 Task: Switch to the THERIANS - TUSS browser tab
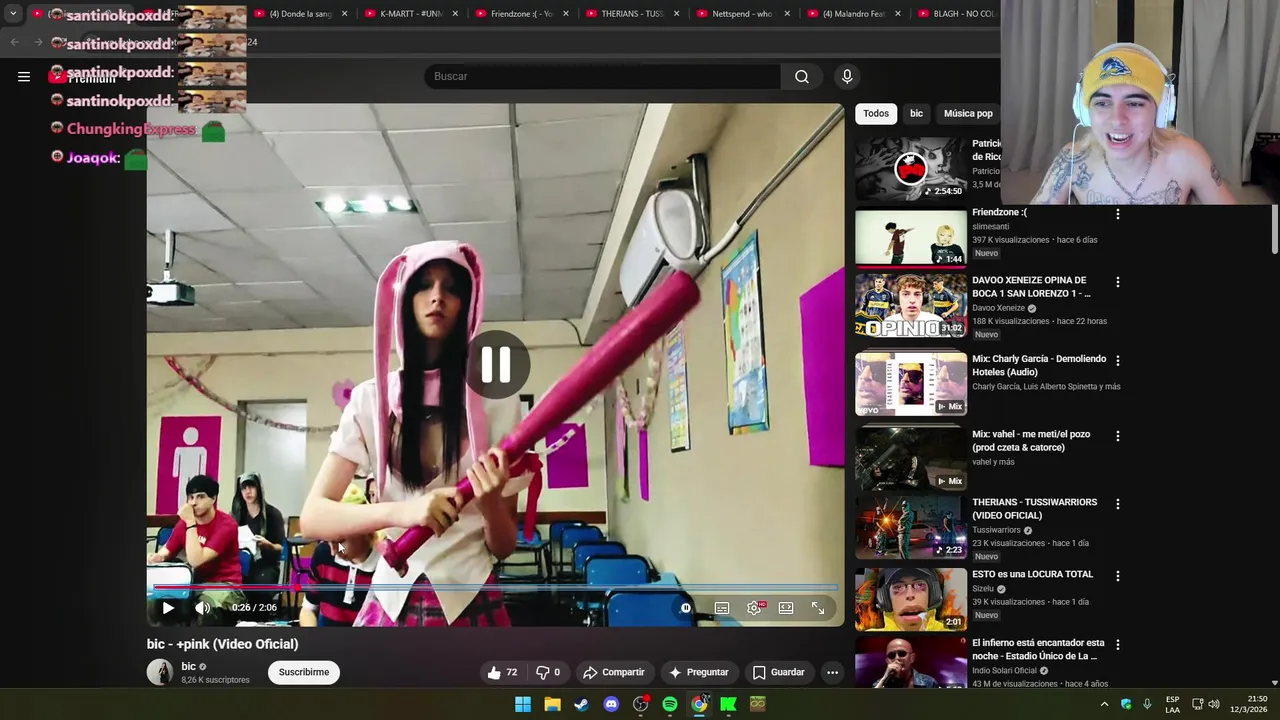coord(632,14)
